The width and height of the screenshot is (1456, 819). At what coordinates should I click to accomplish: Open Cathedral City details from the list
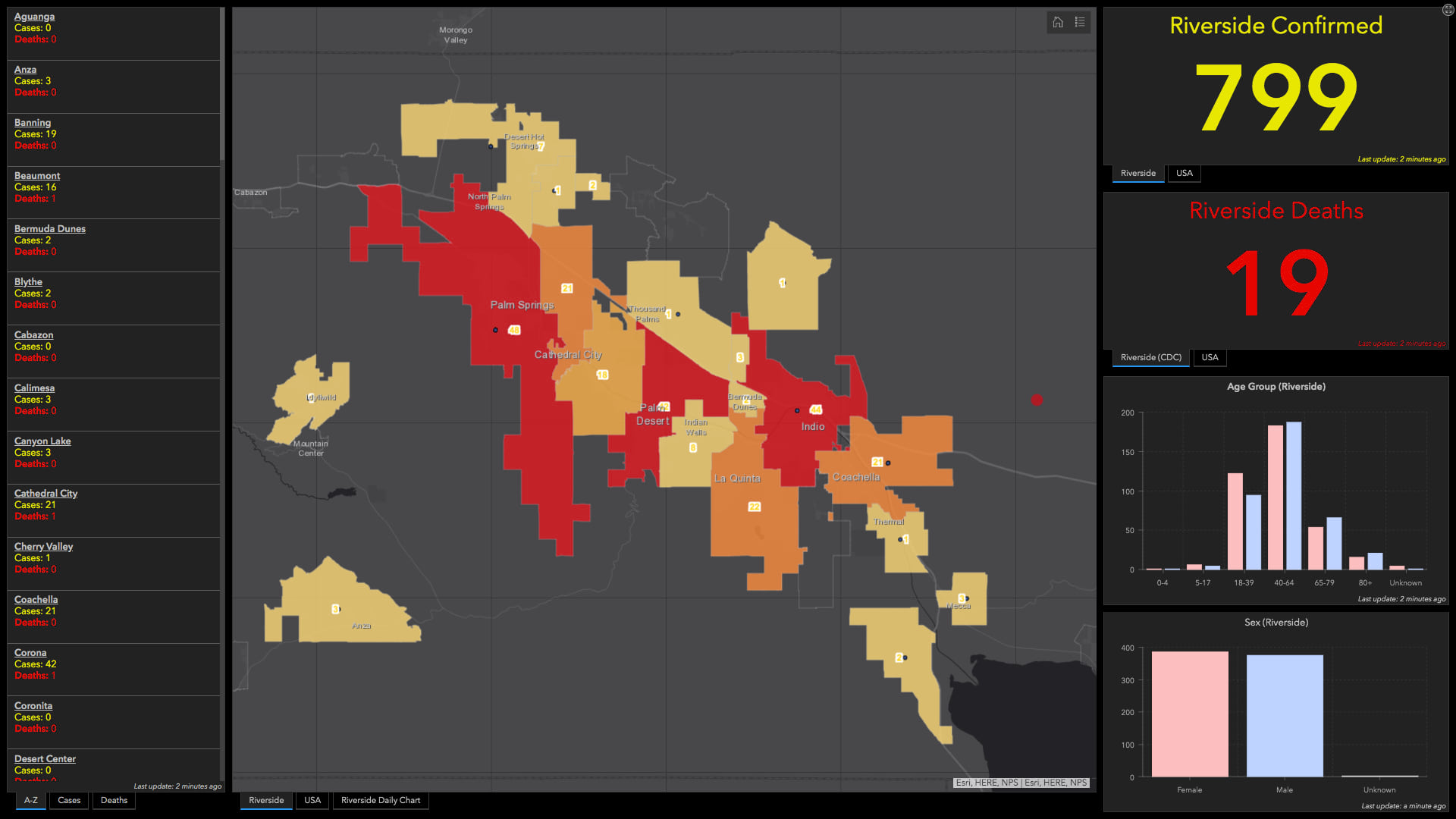click(45, 493)
